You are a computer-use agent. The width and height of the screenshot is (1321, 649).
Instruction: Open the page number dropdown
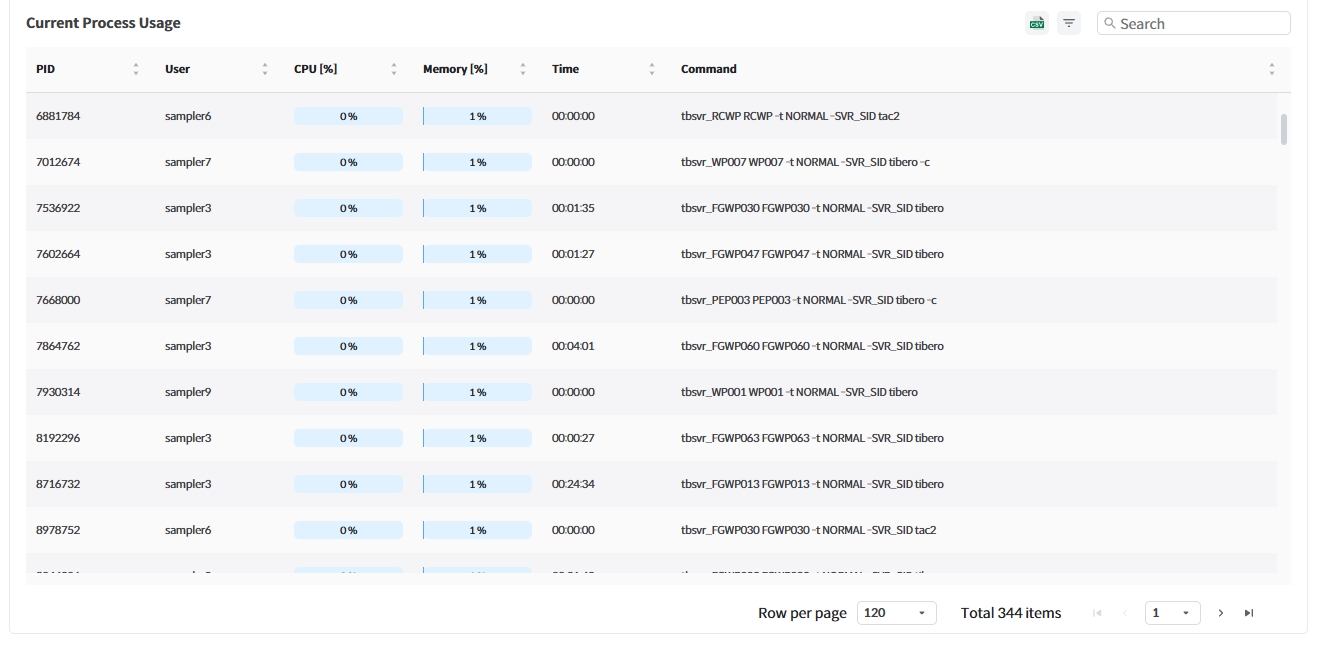pos(1172,613)
